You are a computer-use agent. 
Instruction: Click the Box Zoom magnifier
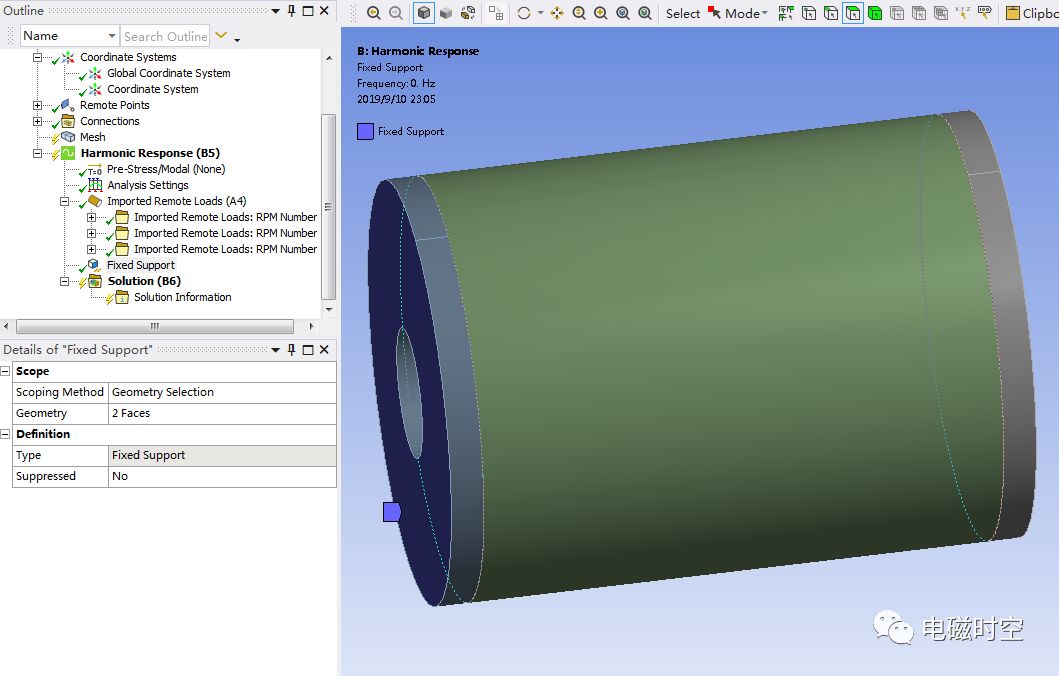(x=600, y=13)
